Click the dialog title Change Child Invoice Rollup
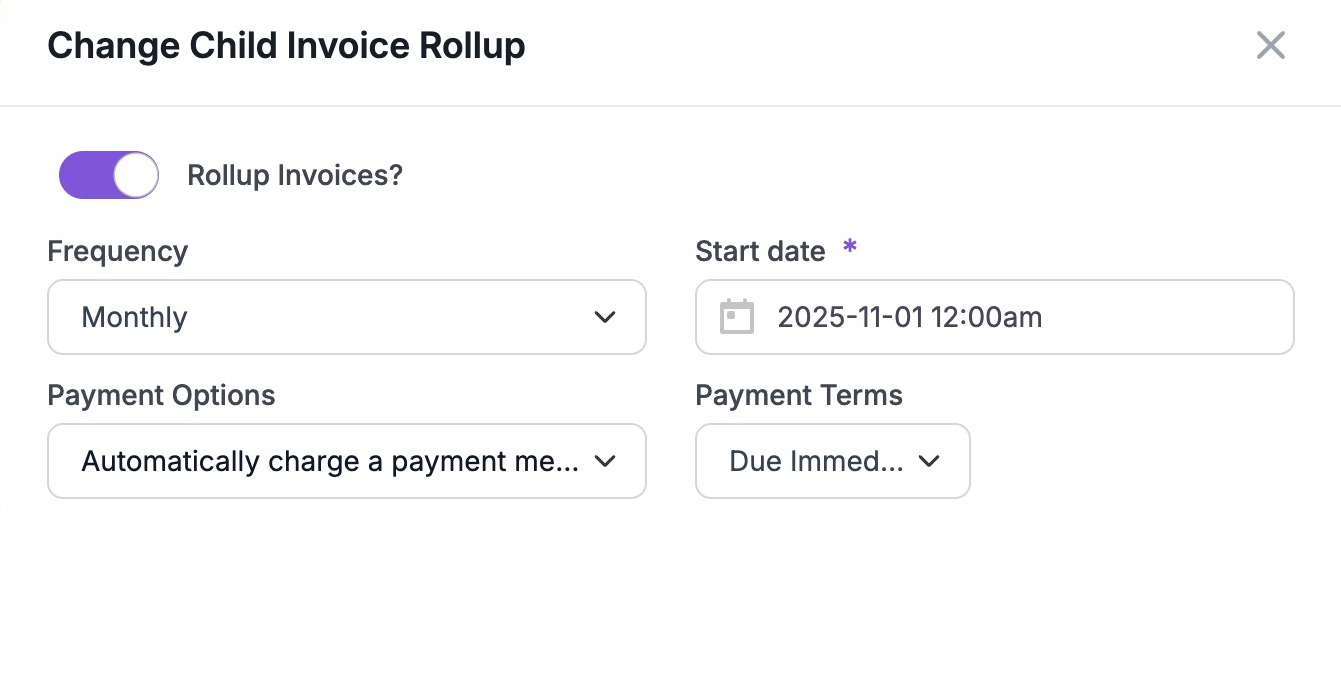1341x690 pixels. [286, 46]
